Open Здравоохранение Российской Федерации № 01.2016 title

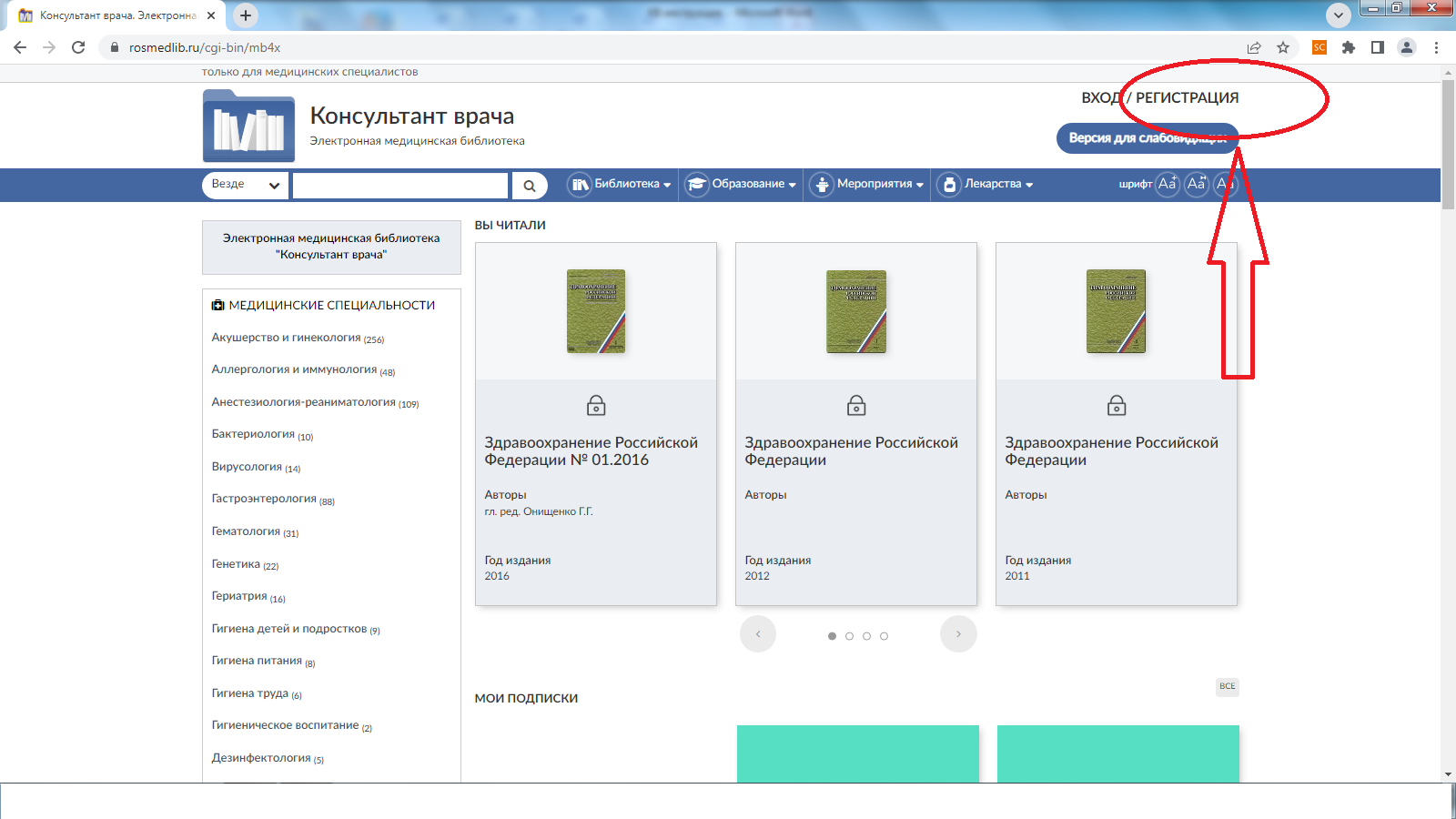591,451
